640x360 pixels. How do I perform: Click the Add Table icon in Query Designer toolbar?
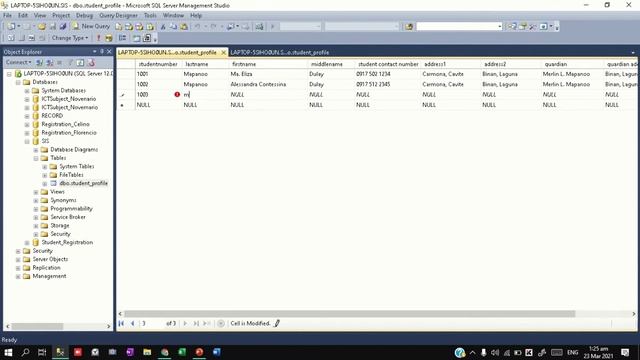click(136, 38)
